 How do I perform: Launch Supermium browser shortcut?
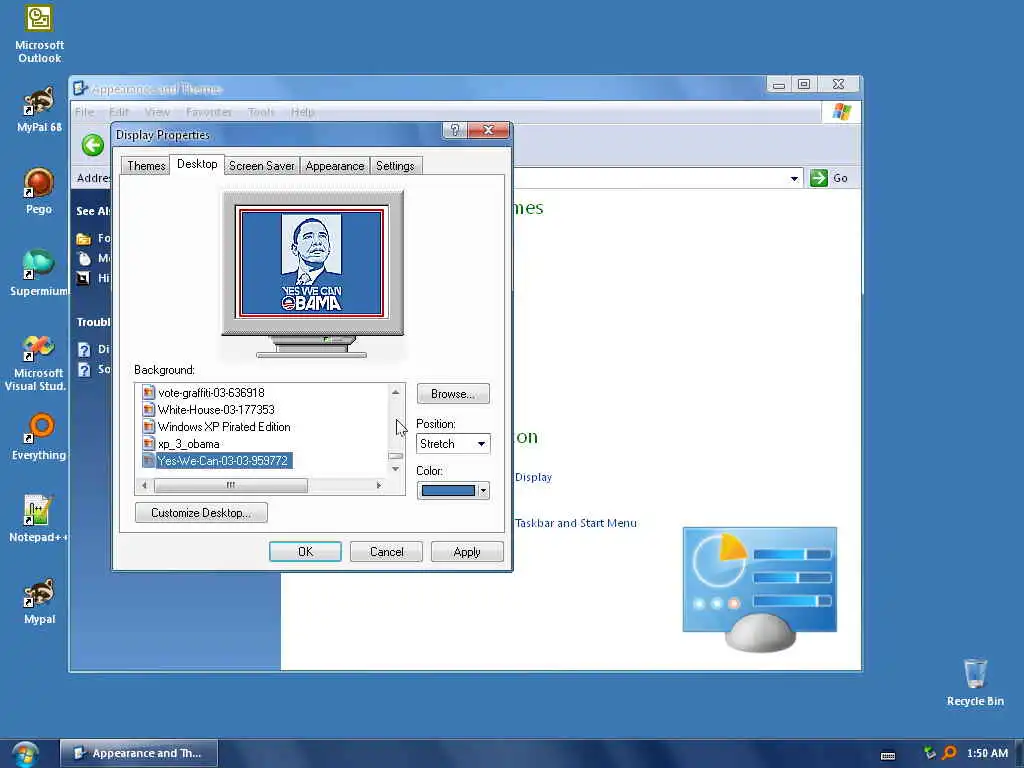coord(39,273)
